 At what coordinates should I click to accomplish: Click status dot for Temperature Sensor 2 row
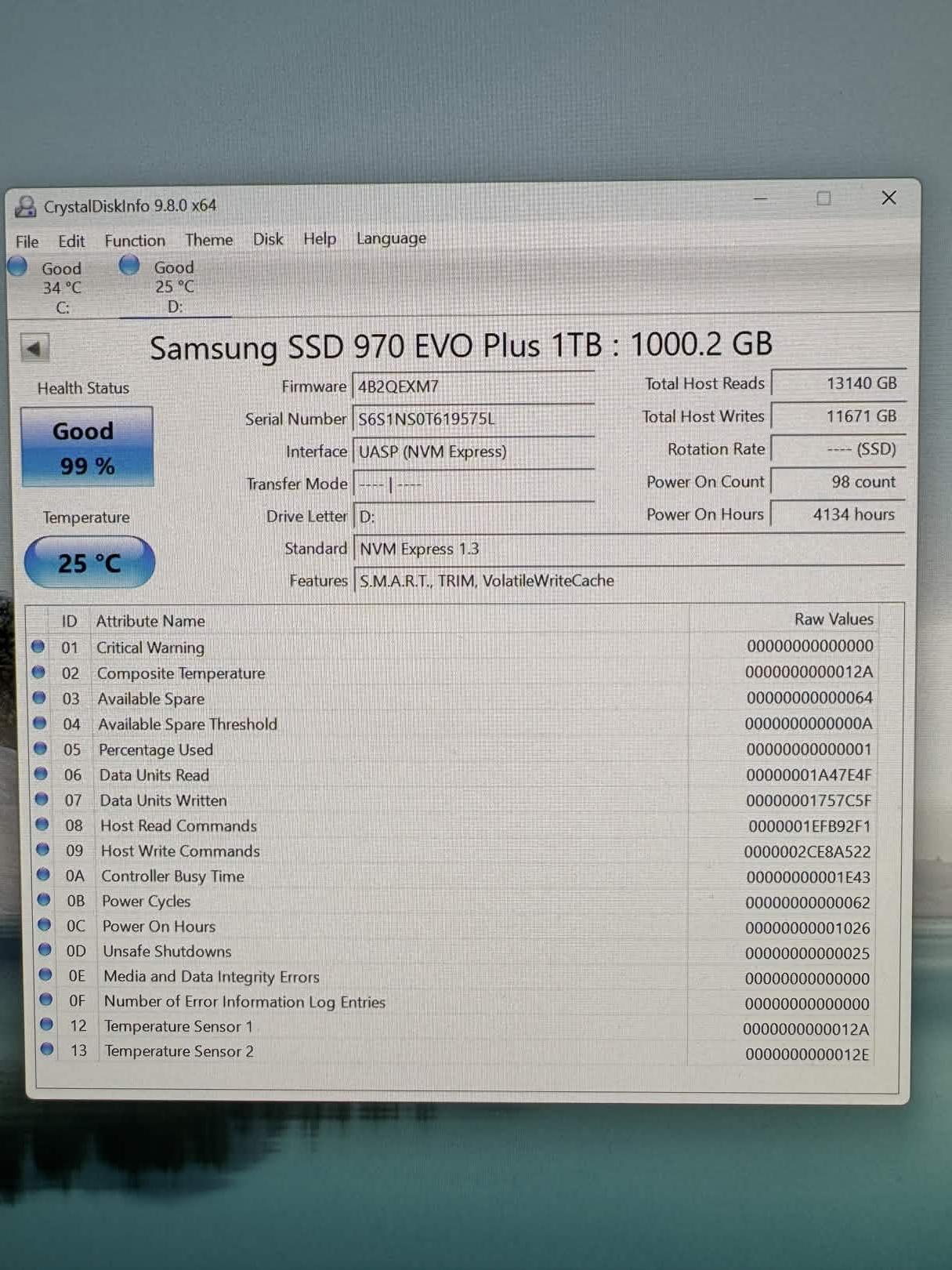[47, 1049]
